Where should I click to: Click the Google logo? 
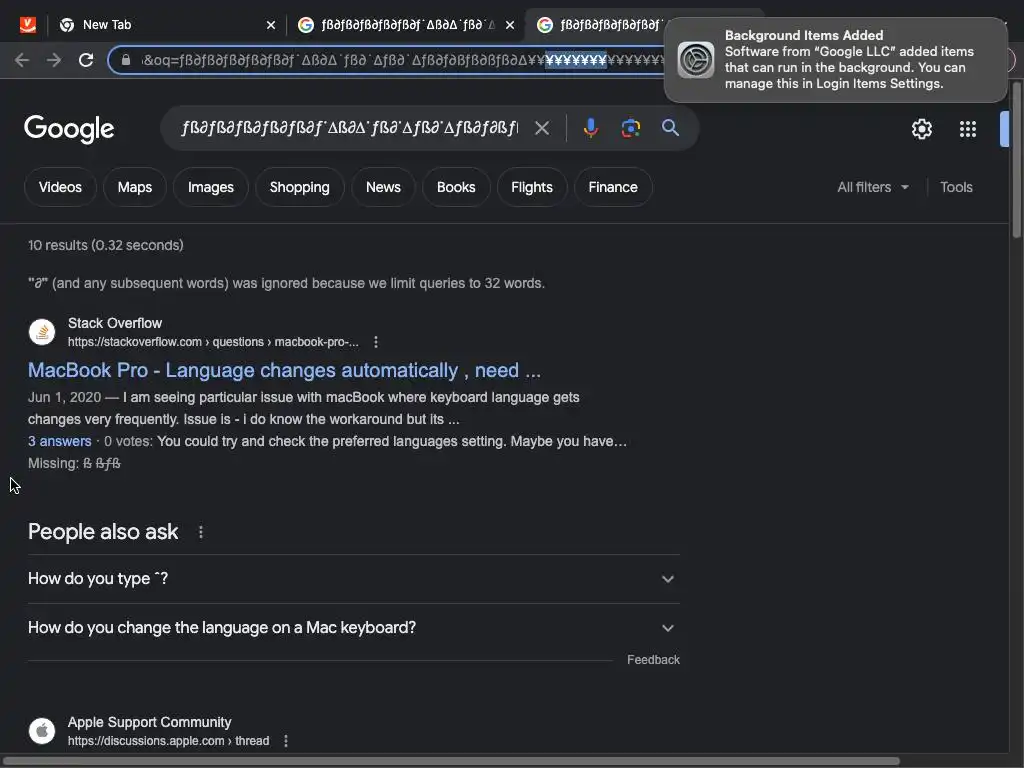tap(69, 129)
